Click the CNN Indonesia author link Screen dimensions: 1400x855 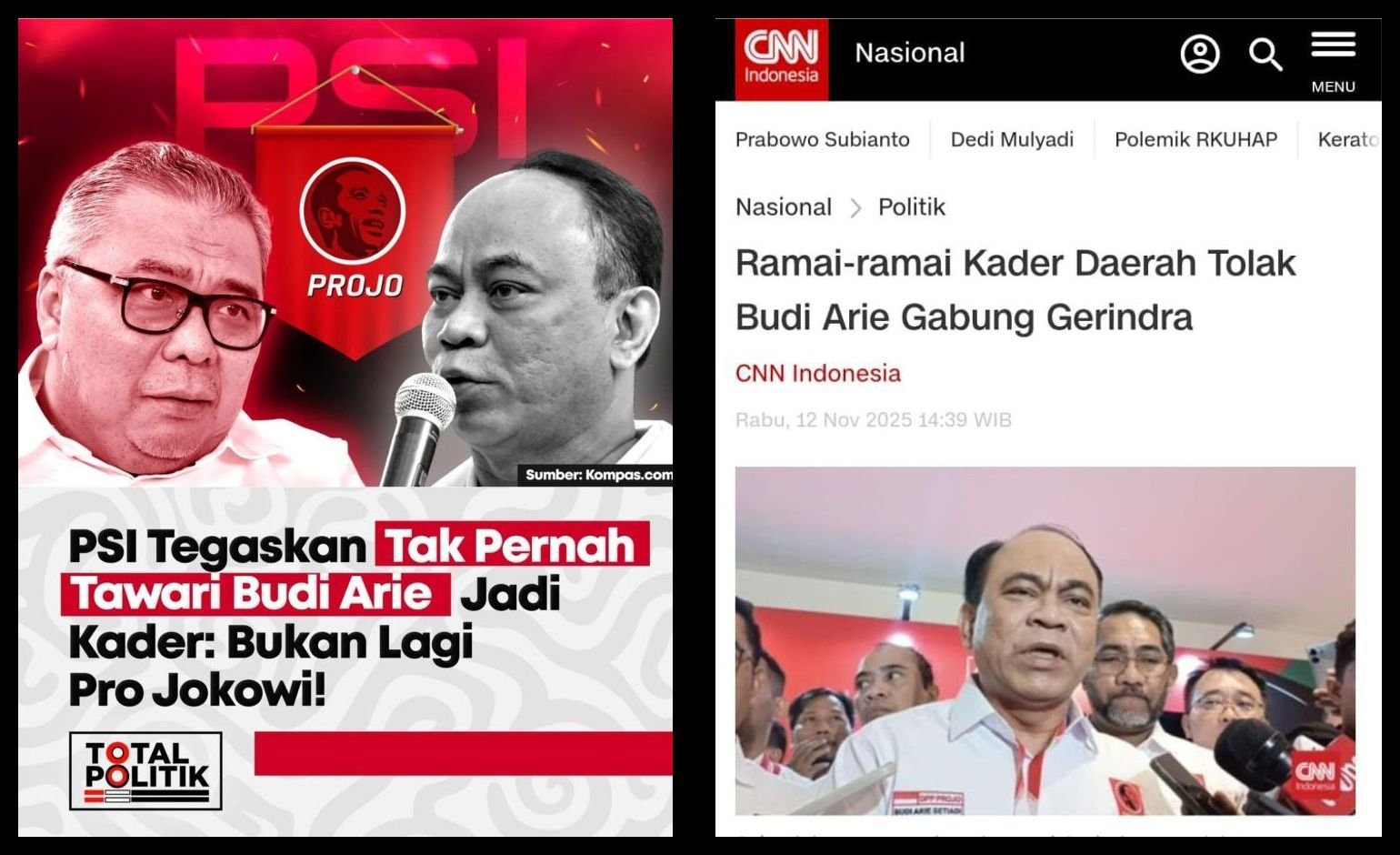click(817, 373)
